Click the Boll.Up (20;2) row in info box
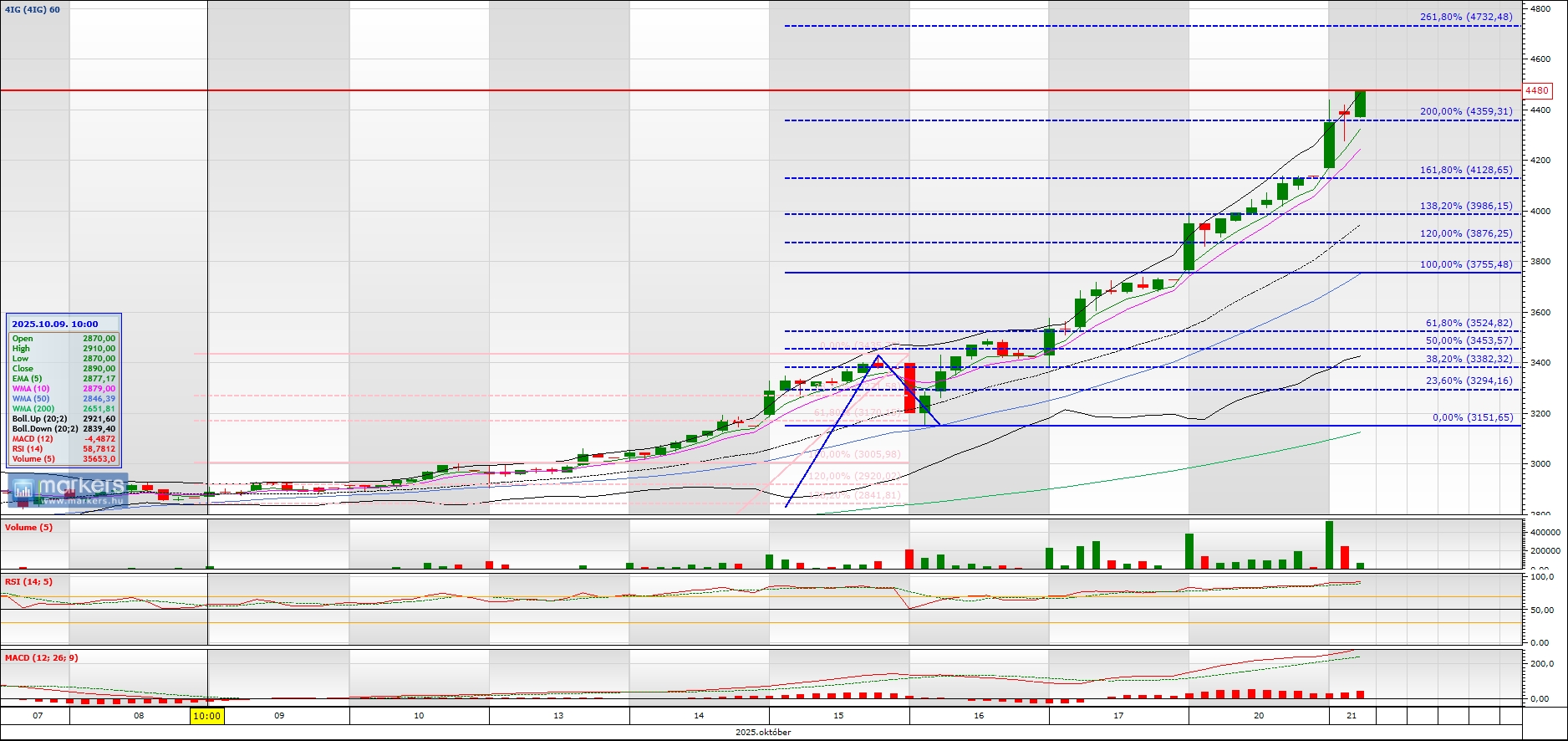This screenshot has width=1568, height=741. [64, 419]
